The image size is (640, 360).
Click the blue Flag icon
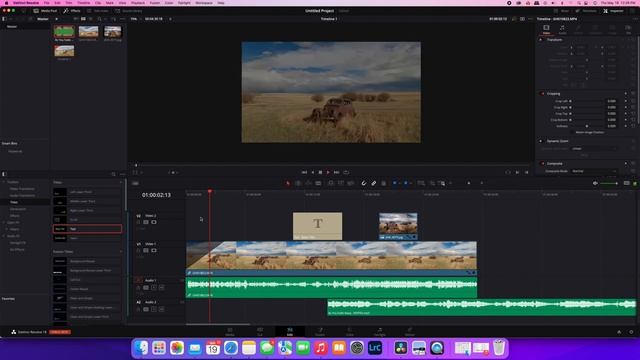click(395, 183)
